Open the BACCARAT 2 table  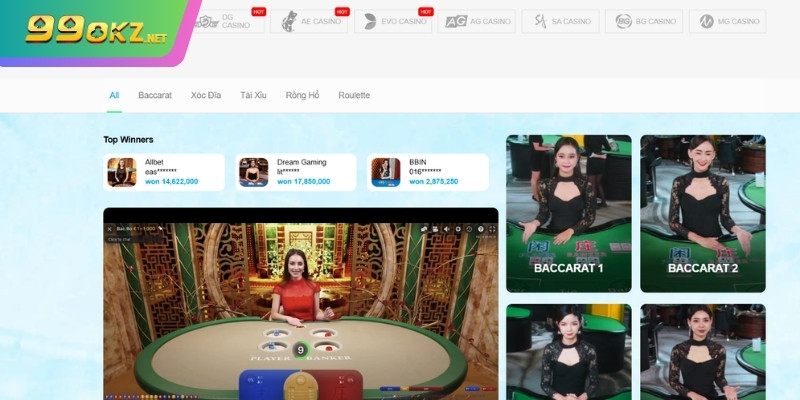coord(703,214)
